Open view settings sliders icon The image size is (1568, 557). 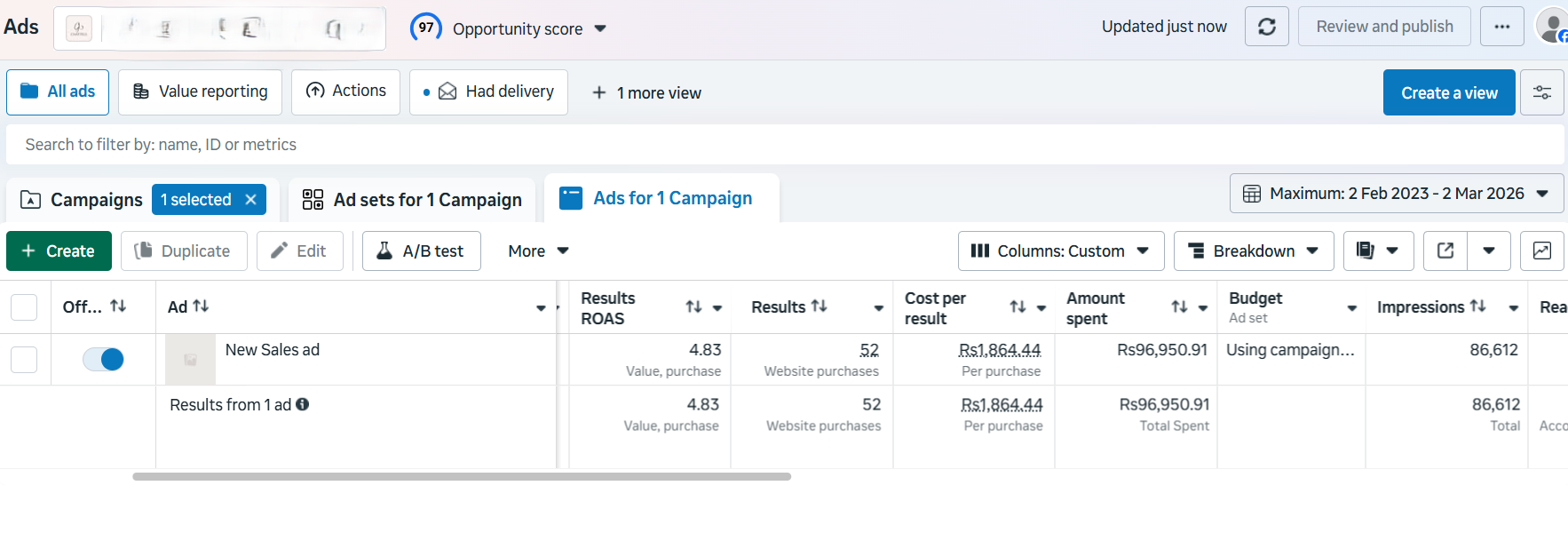pos(1541,92)
